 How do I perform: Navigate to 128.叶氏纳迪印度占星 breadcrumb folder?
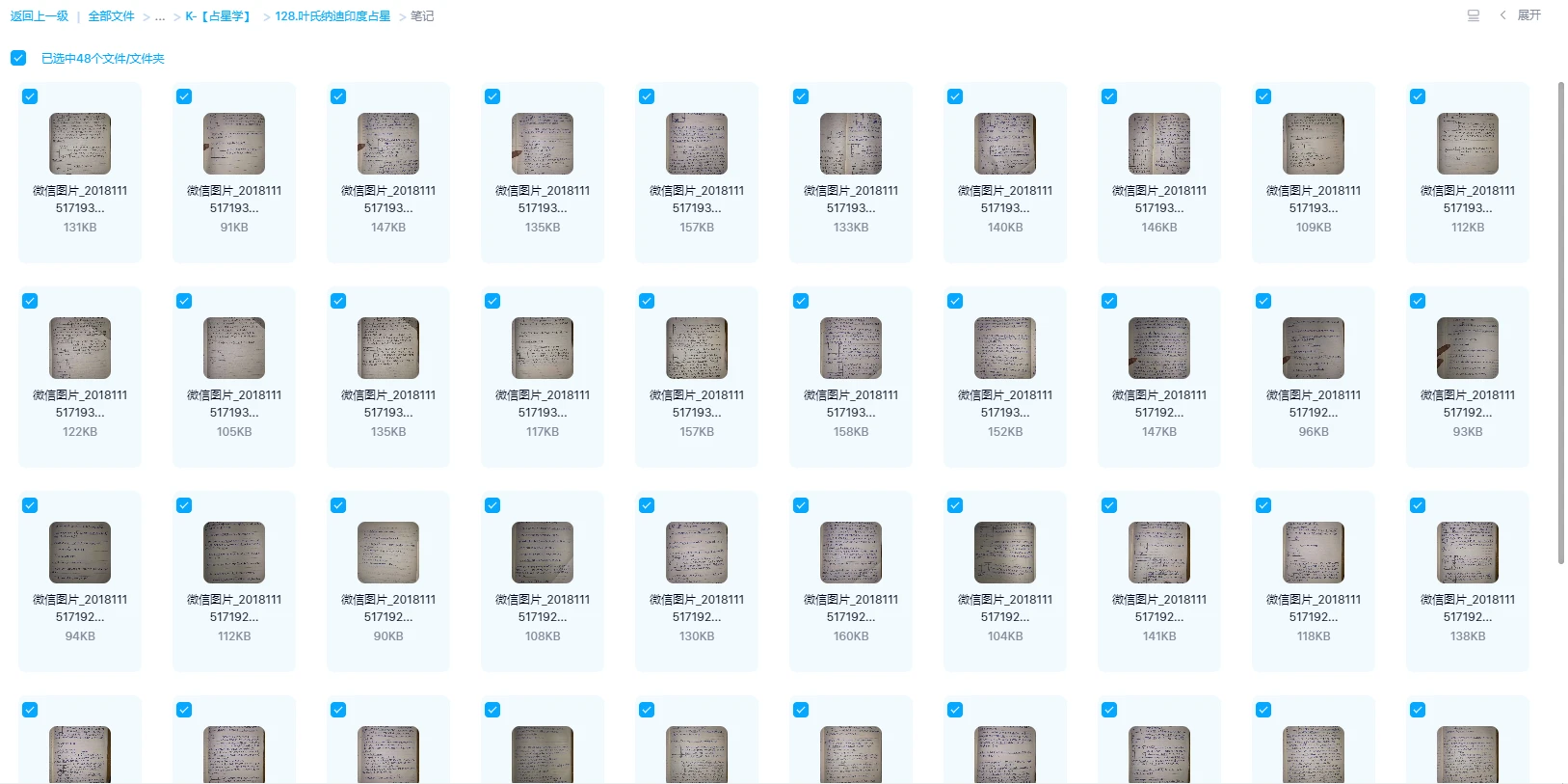332,16
